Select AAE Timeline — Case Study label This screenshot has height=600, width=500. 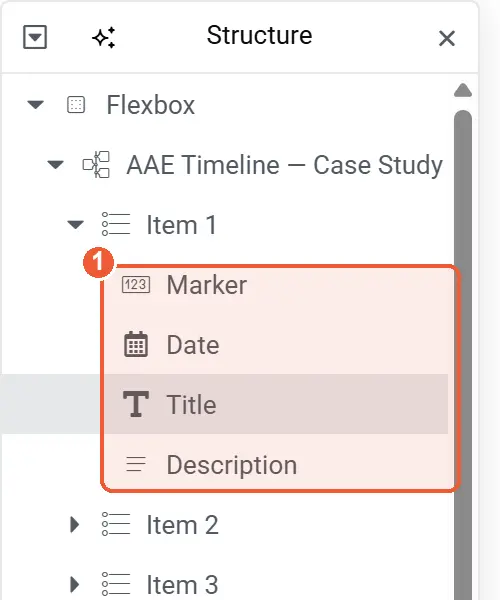[285, 165]
